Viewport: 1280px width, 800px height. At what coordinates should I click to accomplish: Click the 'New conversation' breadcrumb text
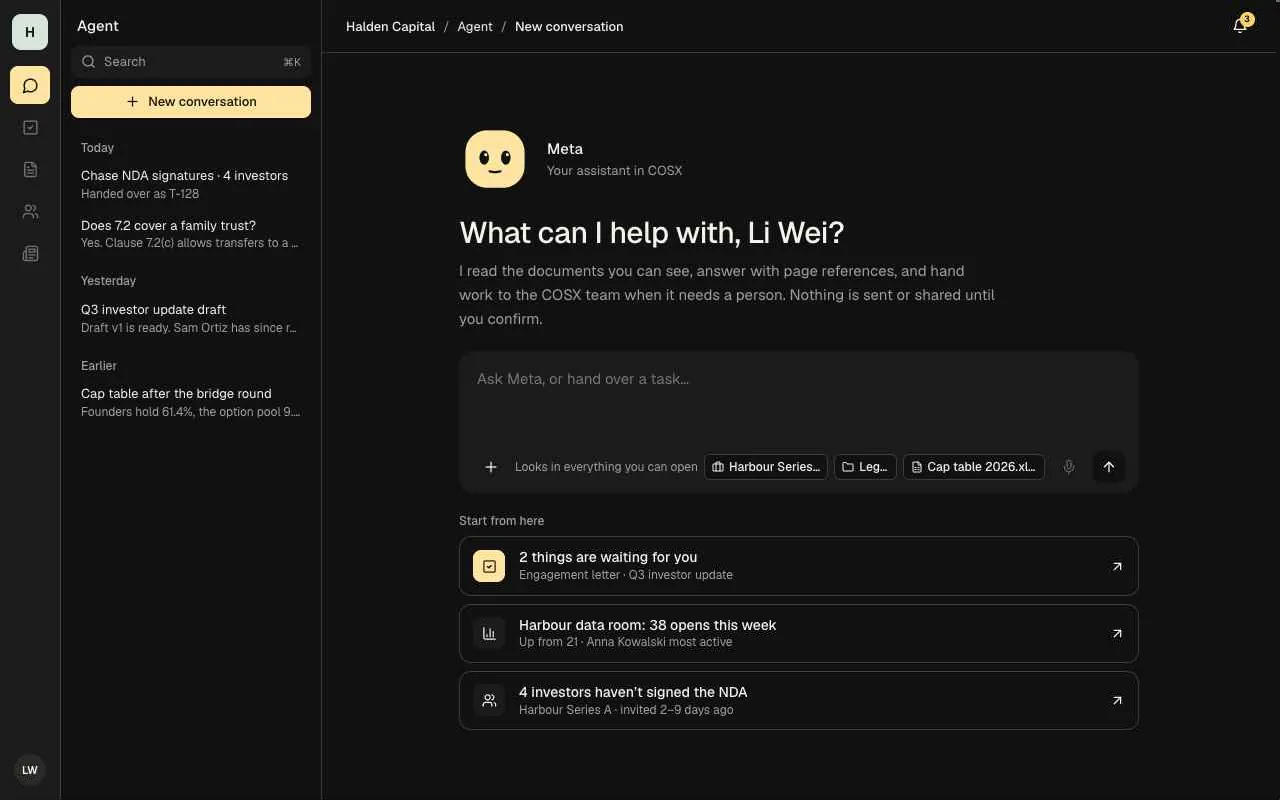click(x=569, y=27)
